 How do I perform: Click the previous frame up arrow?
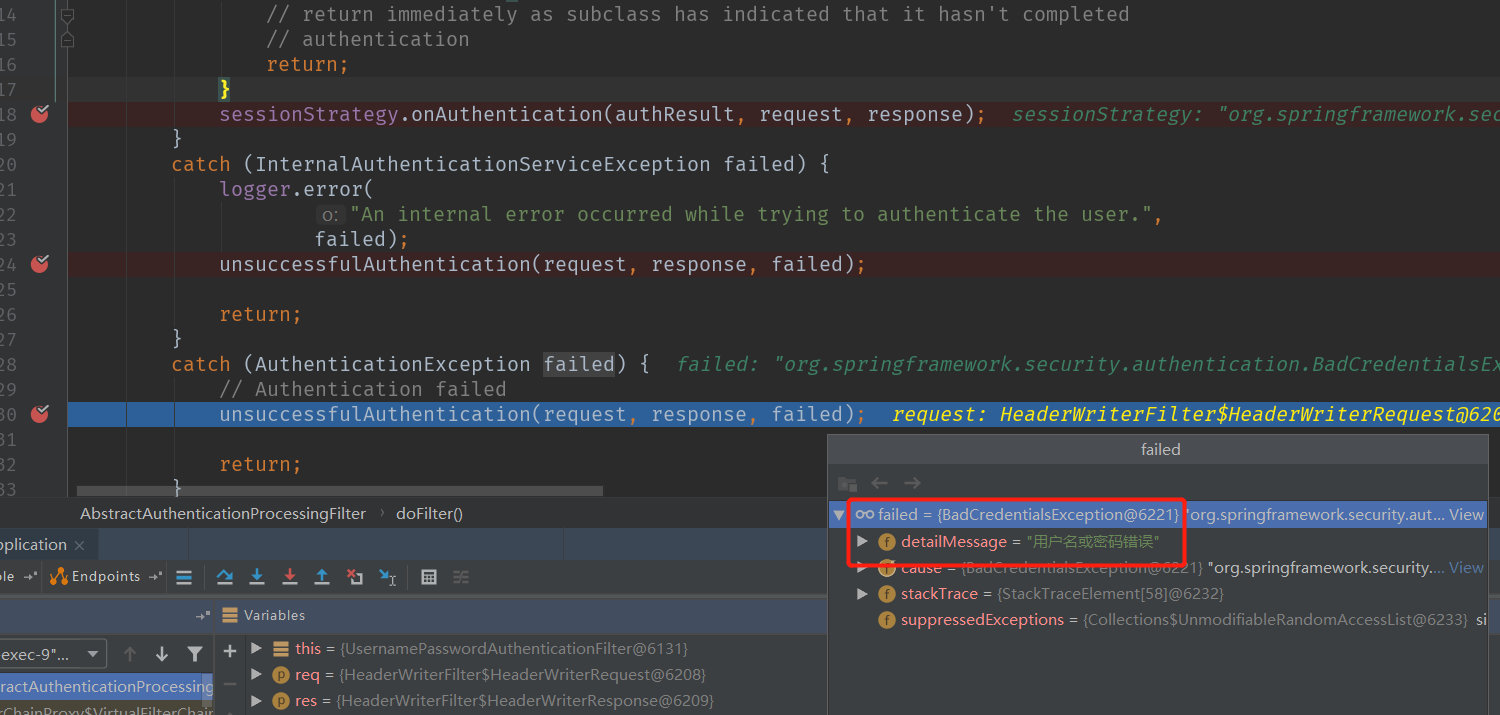pyautogui.click(x=130, y=654)
